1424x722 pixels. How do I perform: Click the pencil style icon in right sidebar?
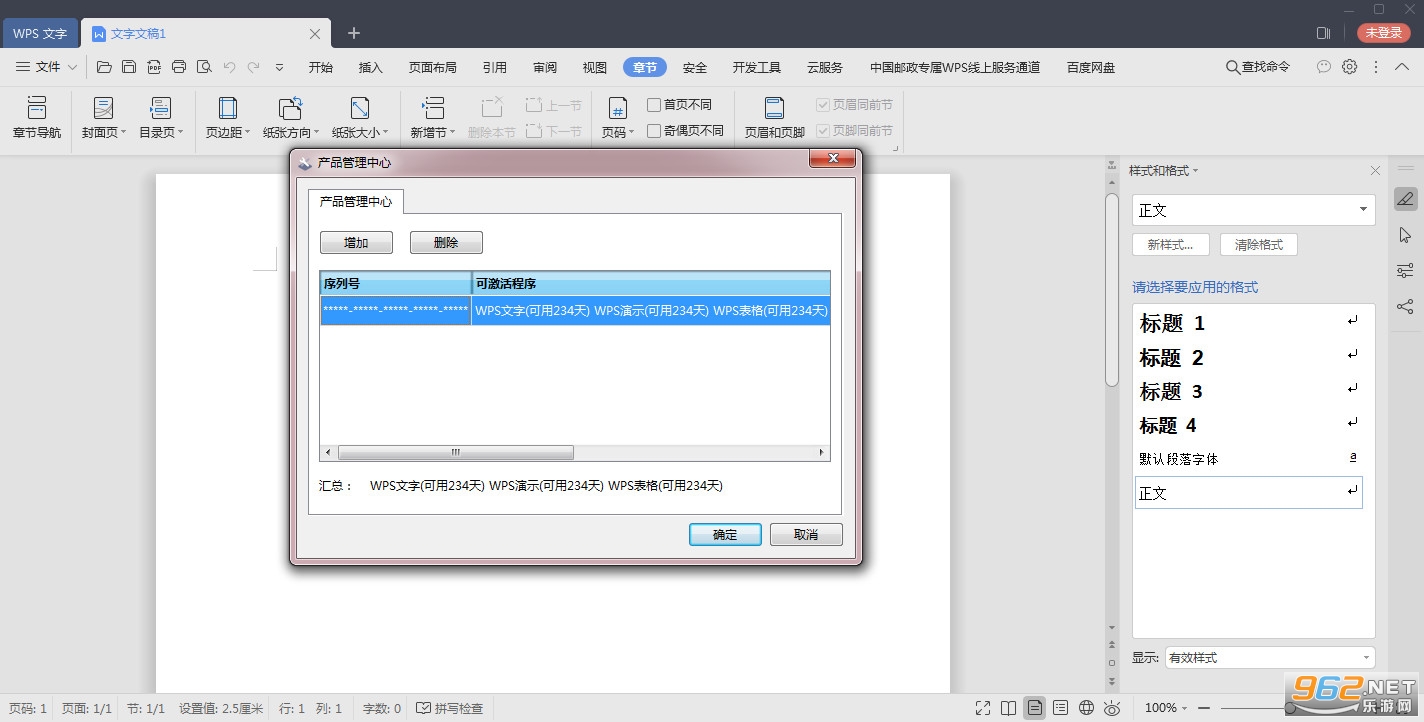pos(1405,199)
